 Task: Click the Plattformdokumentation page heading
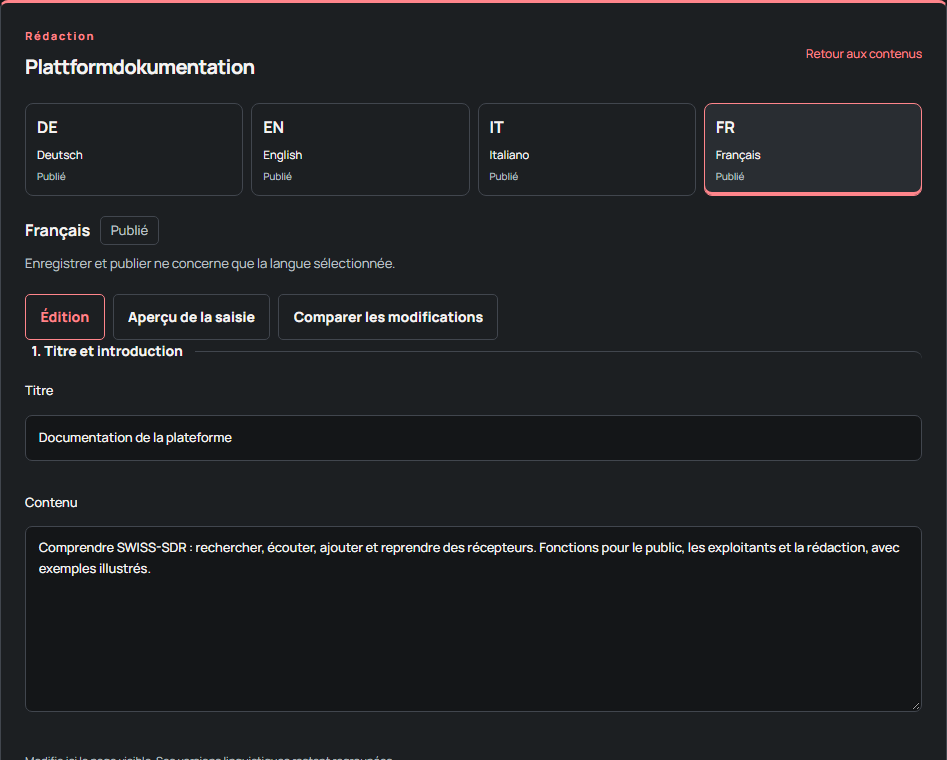(140, 67)
